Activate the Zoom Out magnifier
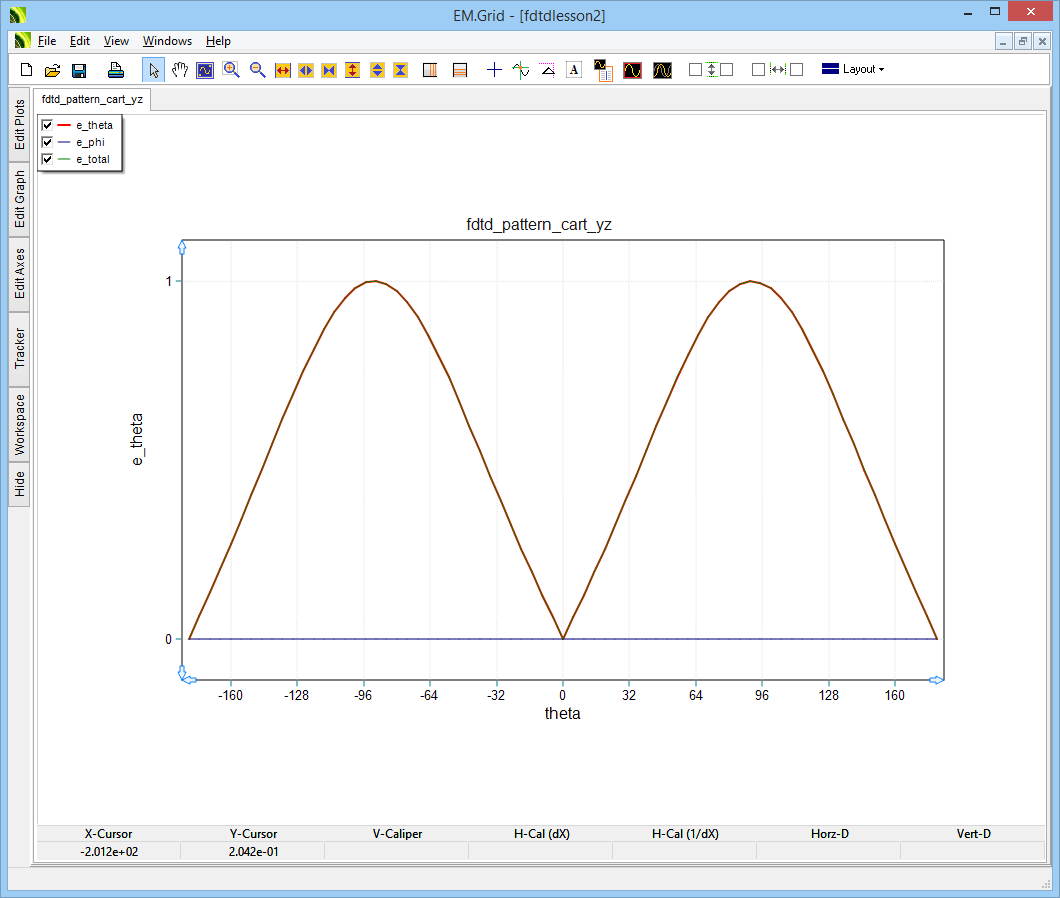Viewport: 1060px width, 898px height. pyautogui.click(x=257, y=70)
